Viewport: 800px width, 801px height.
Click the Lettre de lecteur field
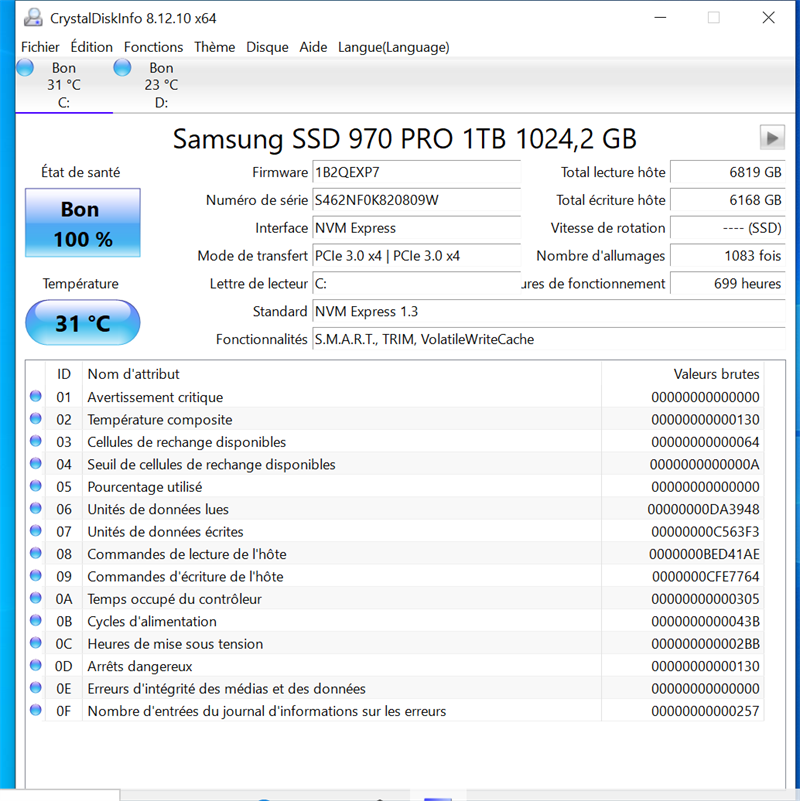416,284
